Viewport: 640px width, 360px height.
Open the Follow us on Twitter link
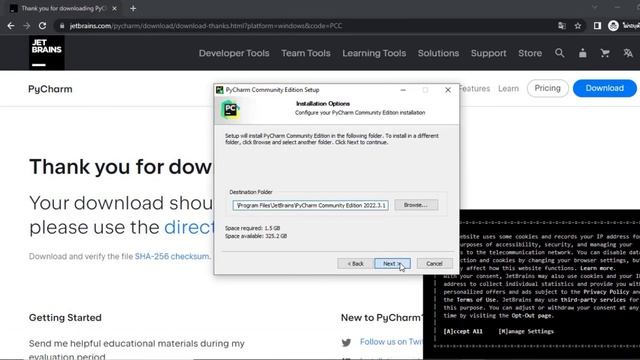[x=391, y=342]
